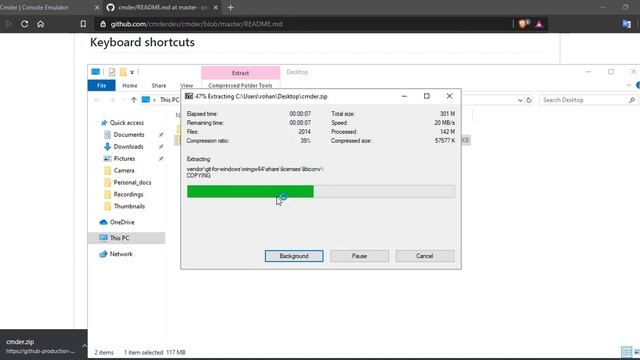640x360 pixels.
Task: Open the Recordings folder
Action: click(128, 194)
